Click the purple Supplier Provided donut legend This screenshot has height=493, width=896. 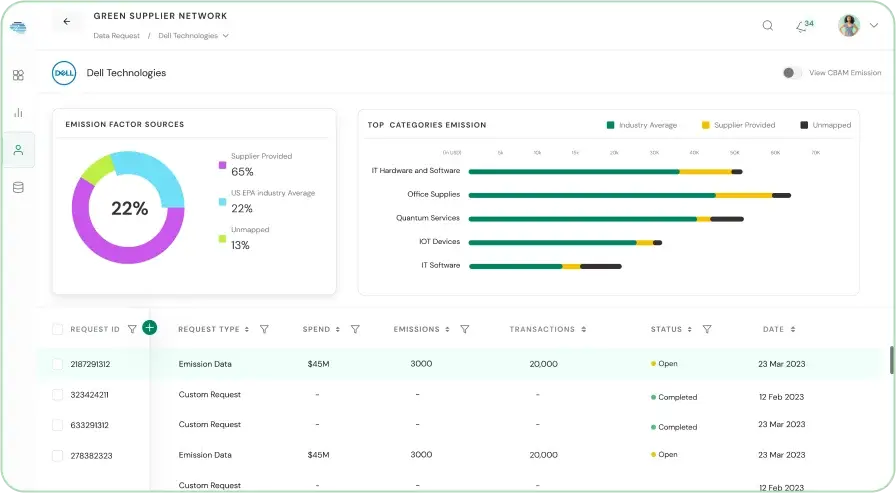222,165
